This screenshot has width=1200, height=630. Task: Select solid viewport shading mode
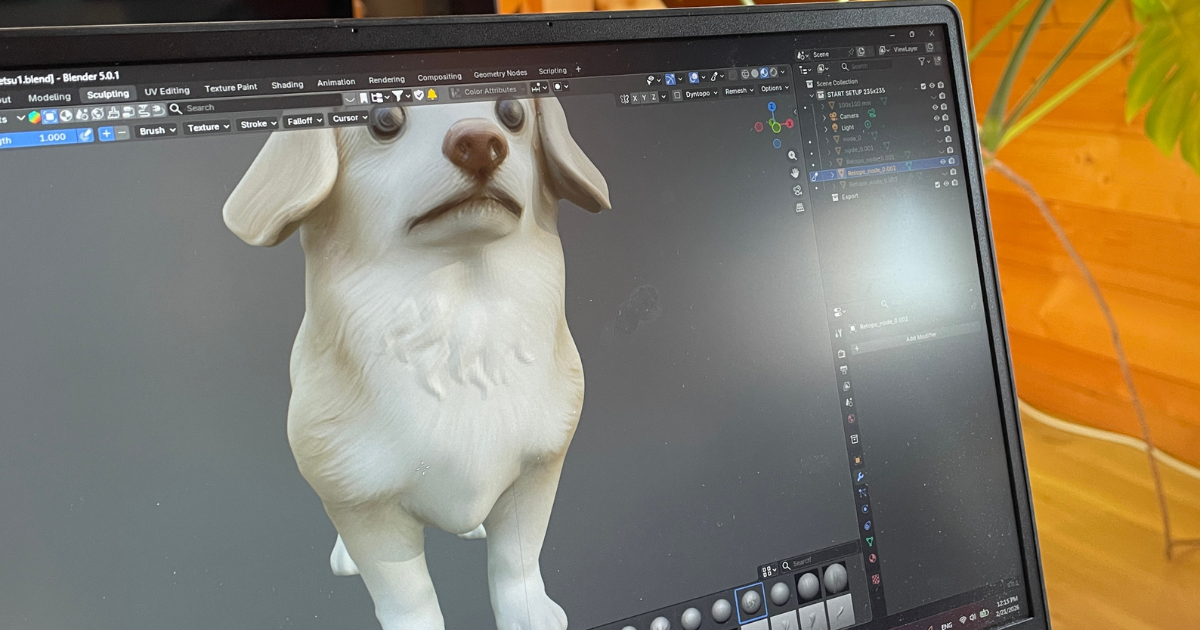755,74
